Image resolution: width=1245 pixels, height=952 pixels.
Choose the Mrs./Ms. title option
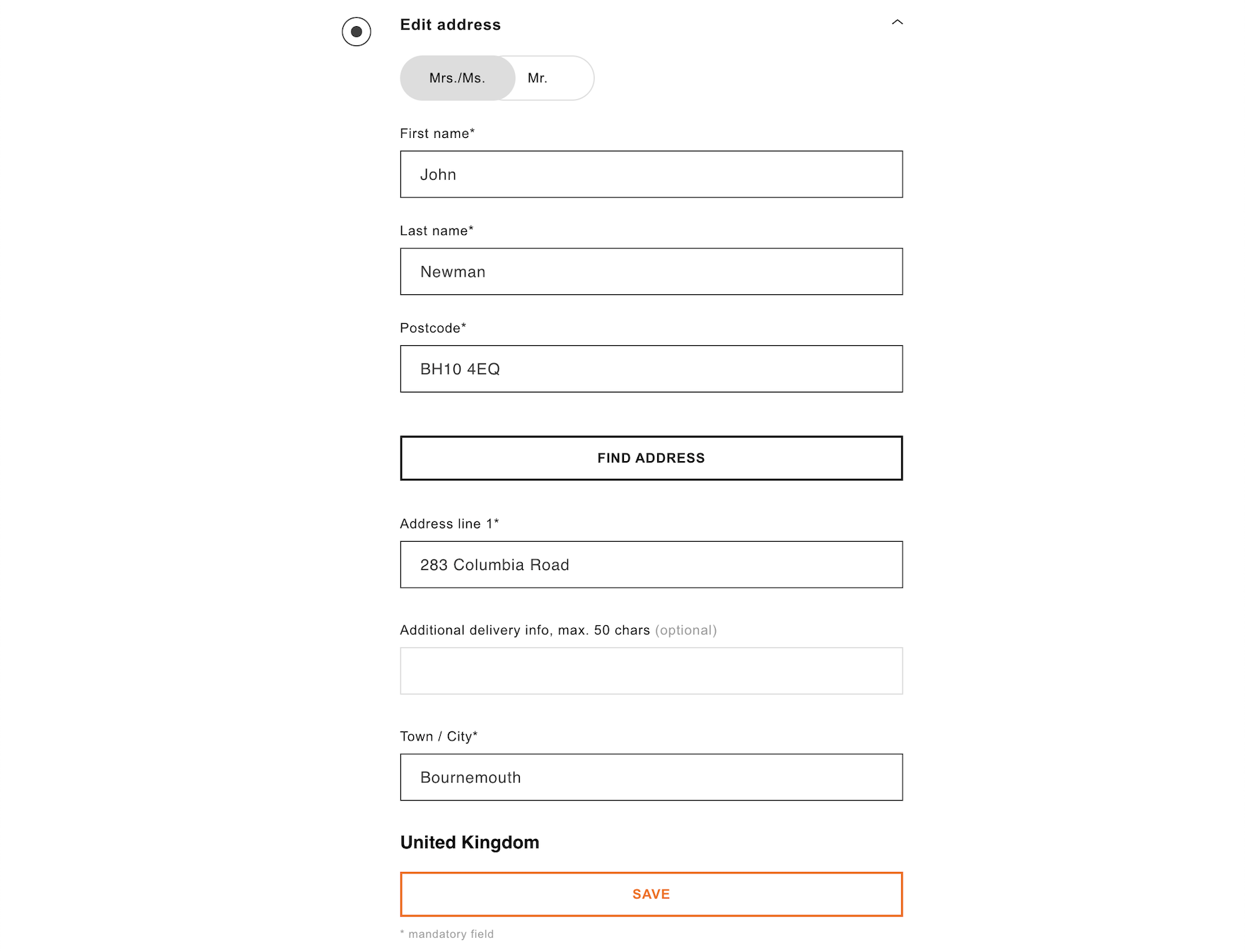tap(457, 79)
